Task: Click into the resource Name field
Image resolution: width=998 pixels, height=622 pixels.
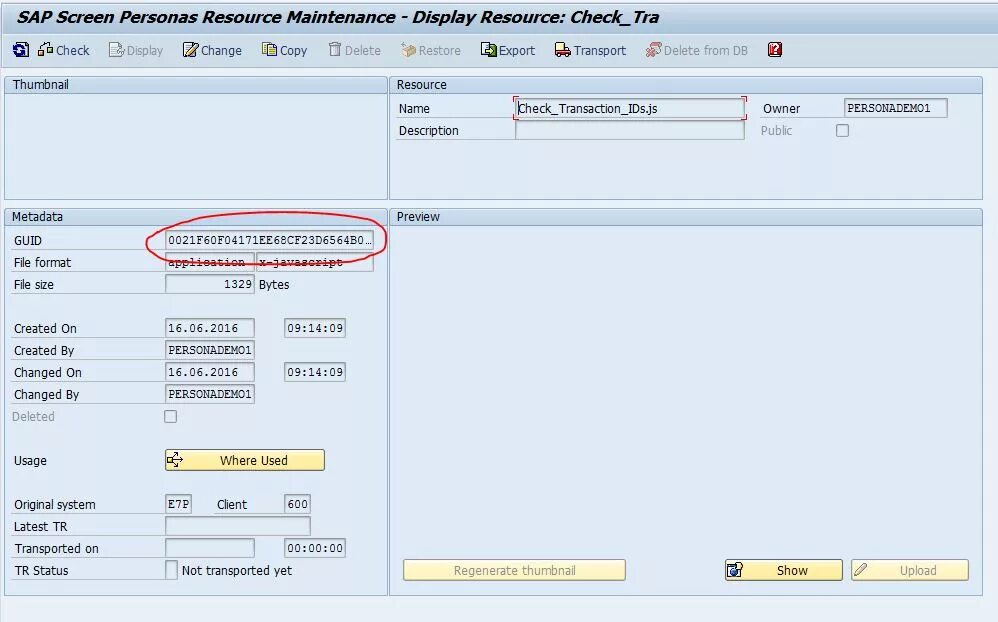Action: click(629, 108)
